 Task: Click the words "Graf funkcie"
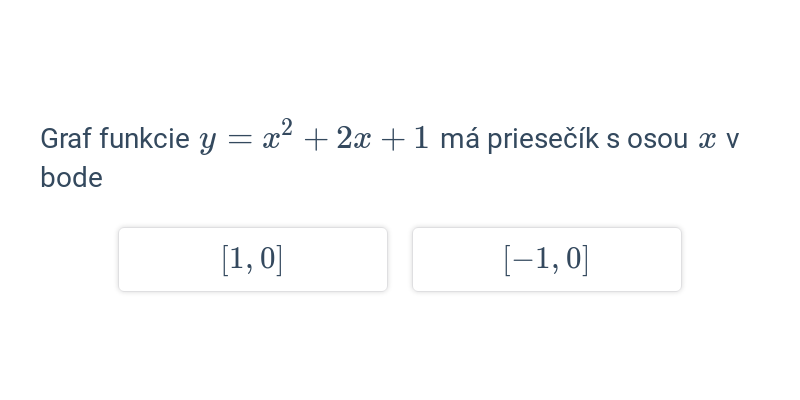click(x=115, y=139)
